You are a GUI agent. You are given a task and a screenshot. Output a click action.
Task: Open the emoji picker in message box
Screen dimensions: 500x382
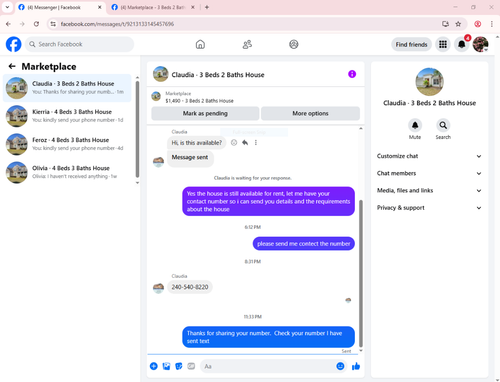coord(340,366)
